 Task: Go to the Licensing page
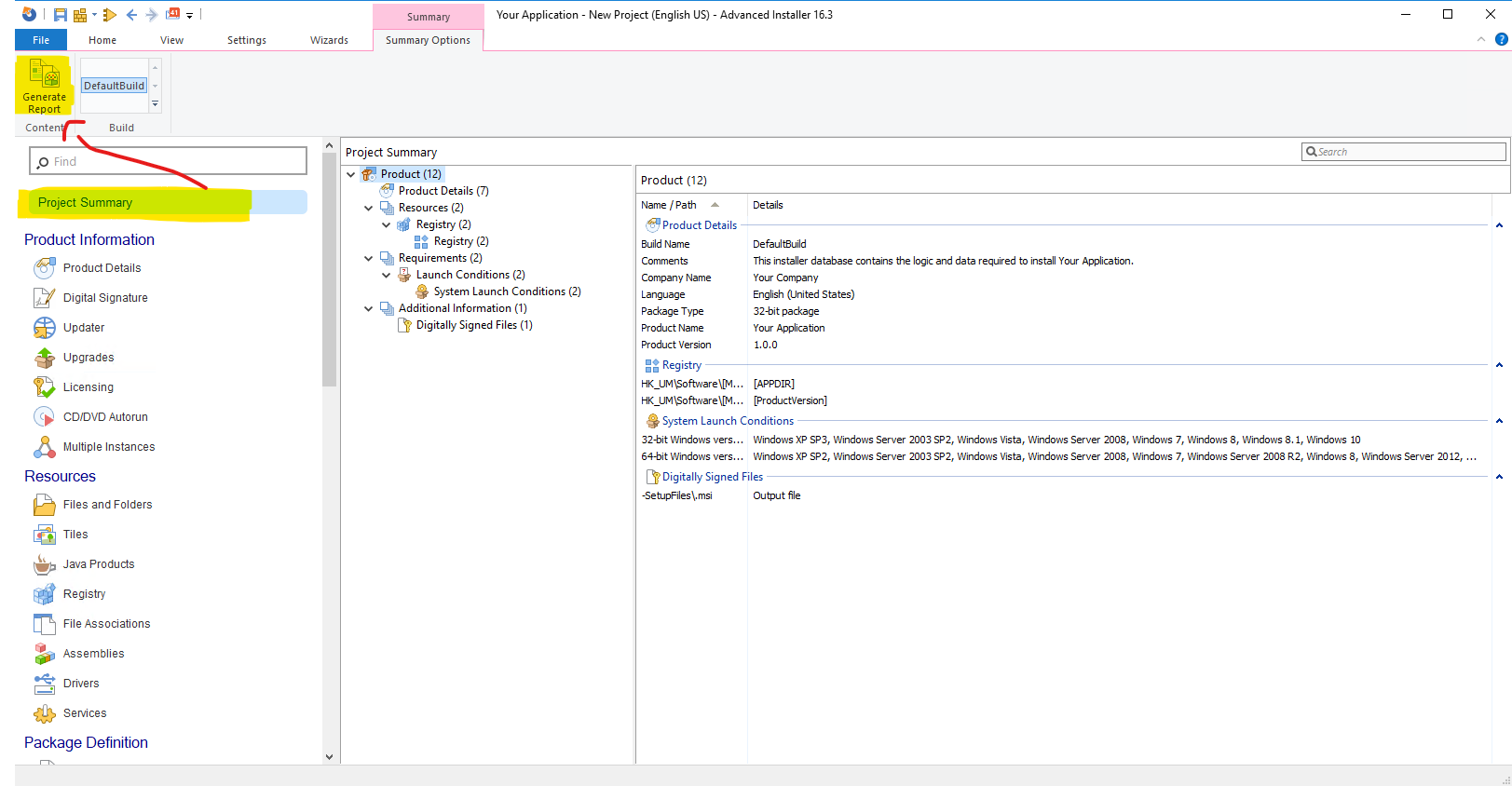[89, 387]
